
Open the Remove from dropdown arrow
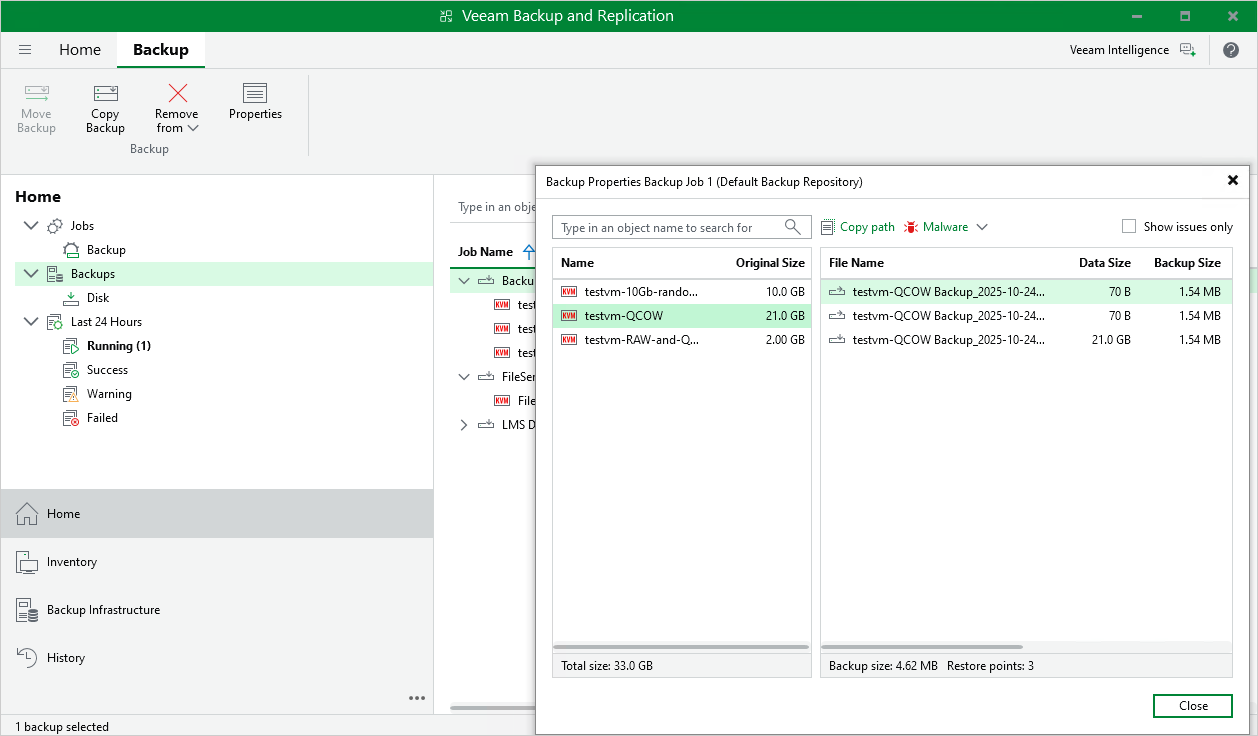click(x=194, y=128)
